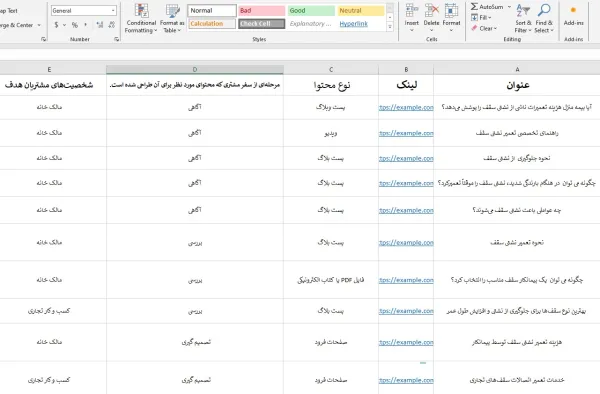Select column A header

[517, 70]
